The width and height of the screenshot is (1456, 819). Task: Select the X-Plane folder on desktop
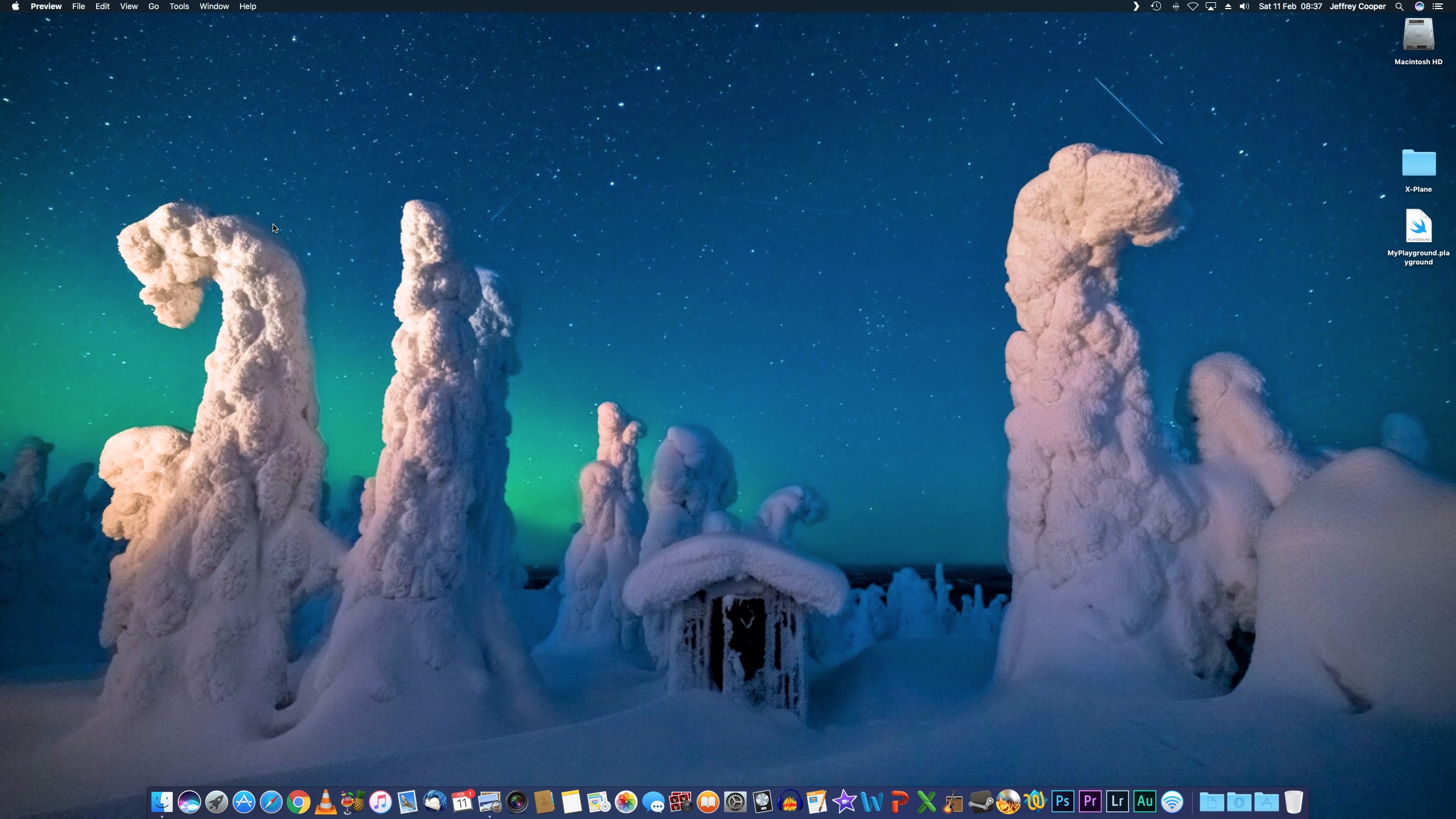tap(1418, 164)
